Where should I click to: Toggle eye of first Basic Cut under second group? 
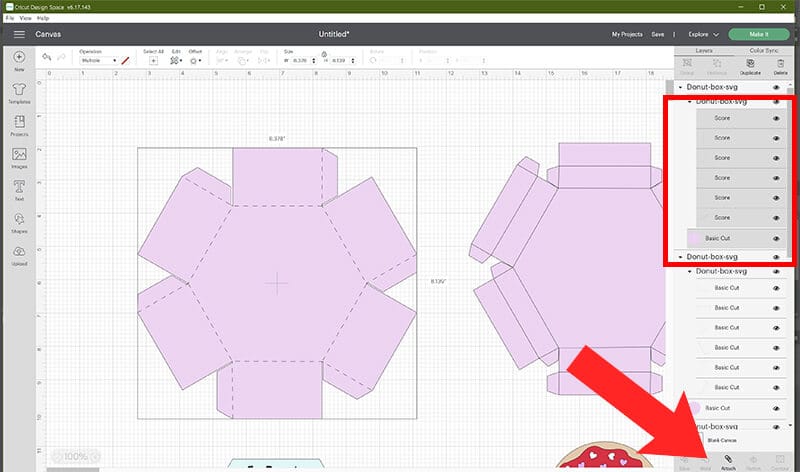(776, 288)
